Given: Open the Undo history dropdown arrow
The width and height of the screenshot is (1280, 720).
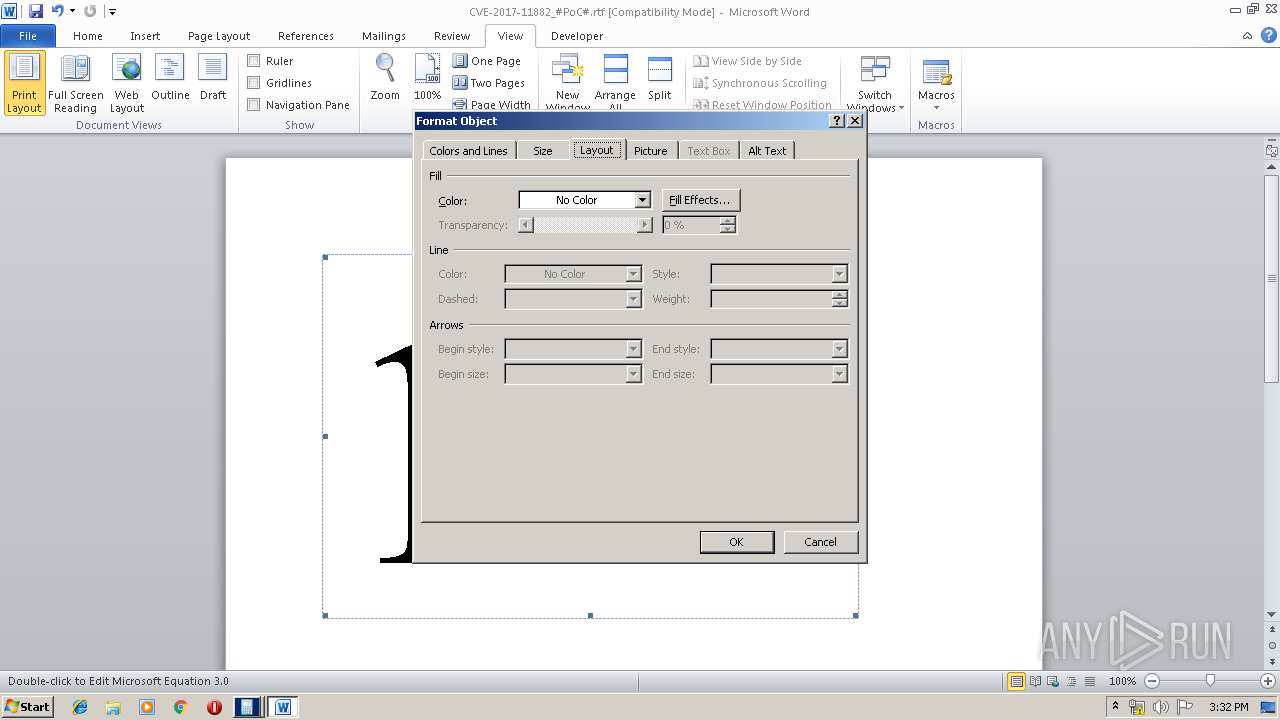Looking at the screenshot, I should click(x=72, y=11).
